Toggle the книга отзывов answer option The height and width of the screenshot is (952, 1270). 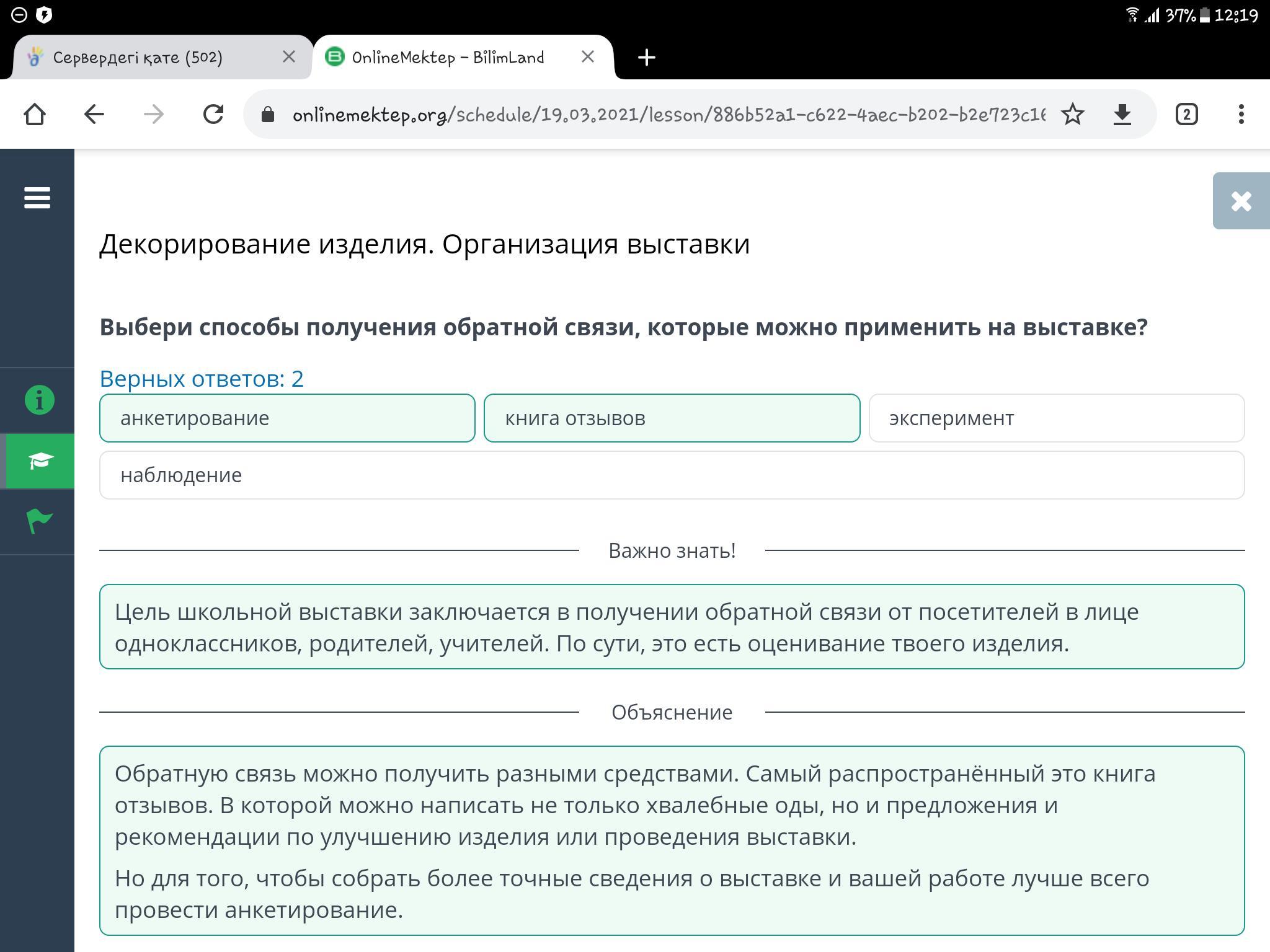tap(672, 418)
